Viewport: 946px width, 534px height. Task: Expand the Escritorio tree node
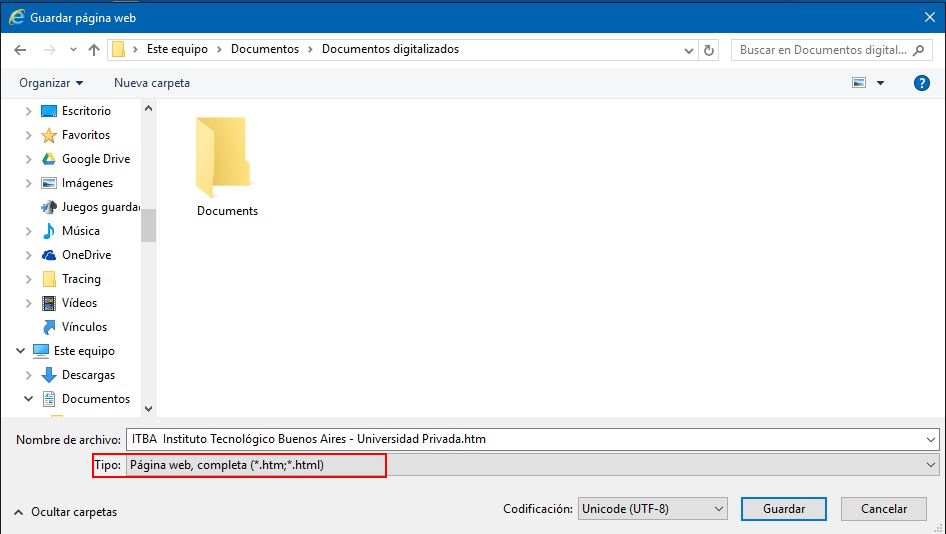28,111
